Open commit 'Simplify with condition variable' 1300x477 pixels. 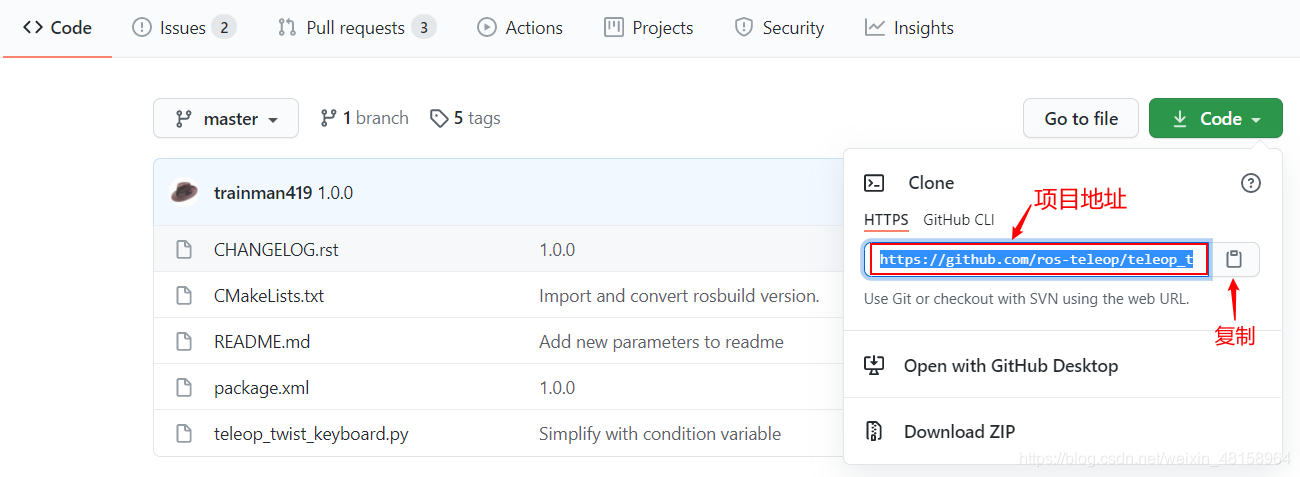pos(660,434)
